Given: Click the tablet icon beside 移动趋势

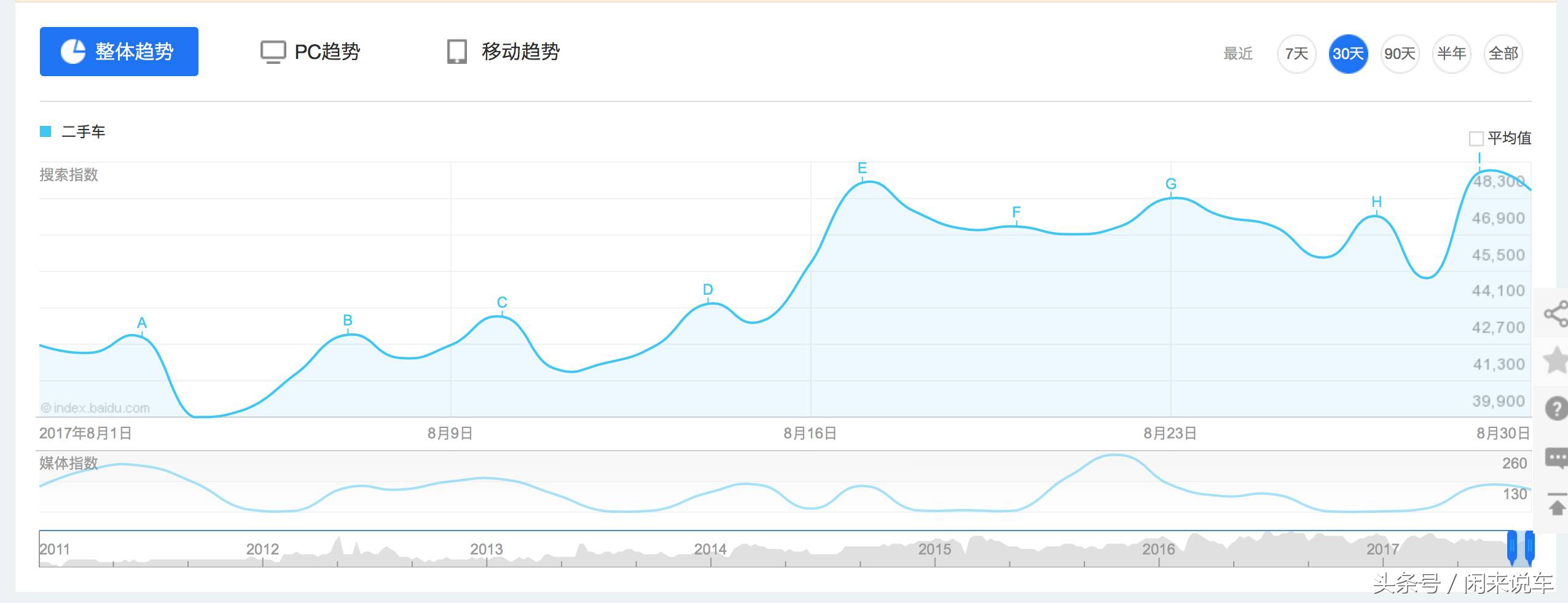Looking at the screenshot, I should click(457, 52).
